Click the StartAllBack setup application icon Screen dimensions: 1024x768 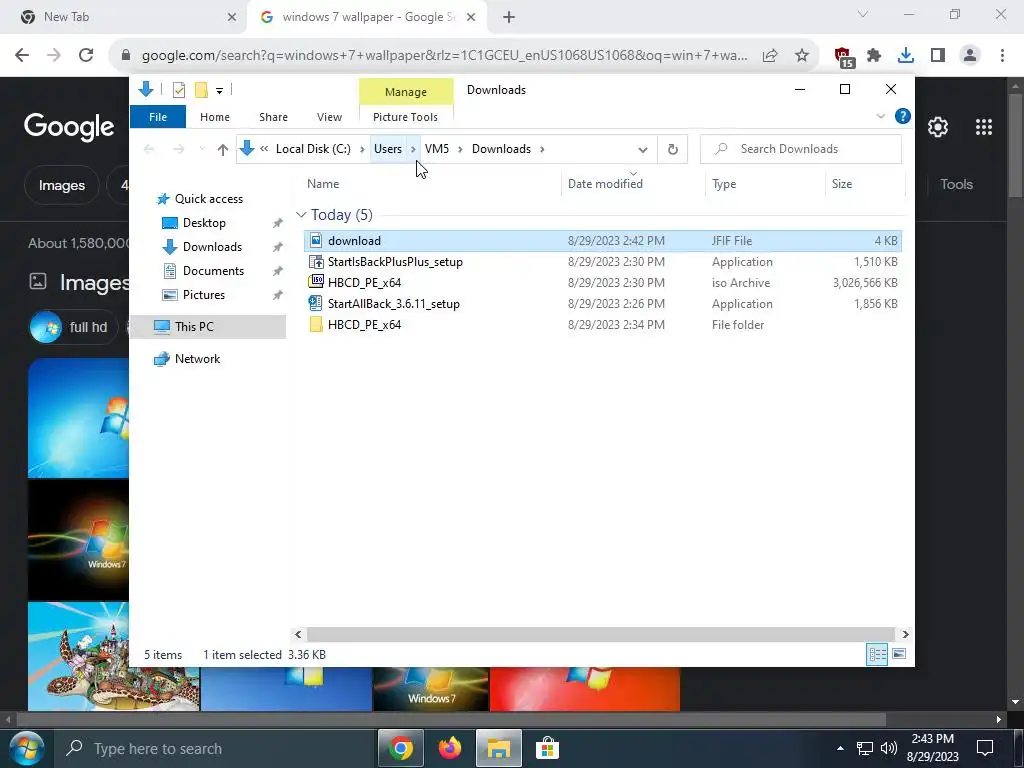click(316, 304)
